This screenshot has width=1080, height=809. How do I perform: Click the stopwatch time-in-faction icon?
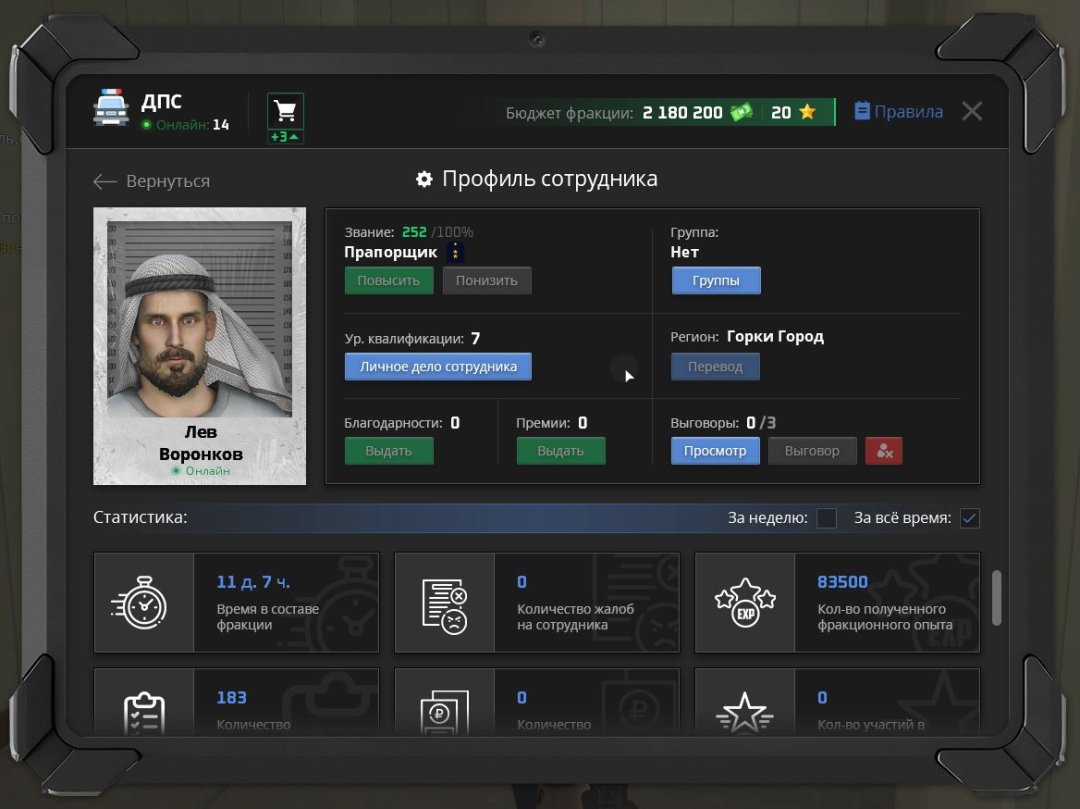(x=140, y=602)
